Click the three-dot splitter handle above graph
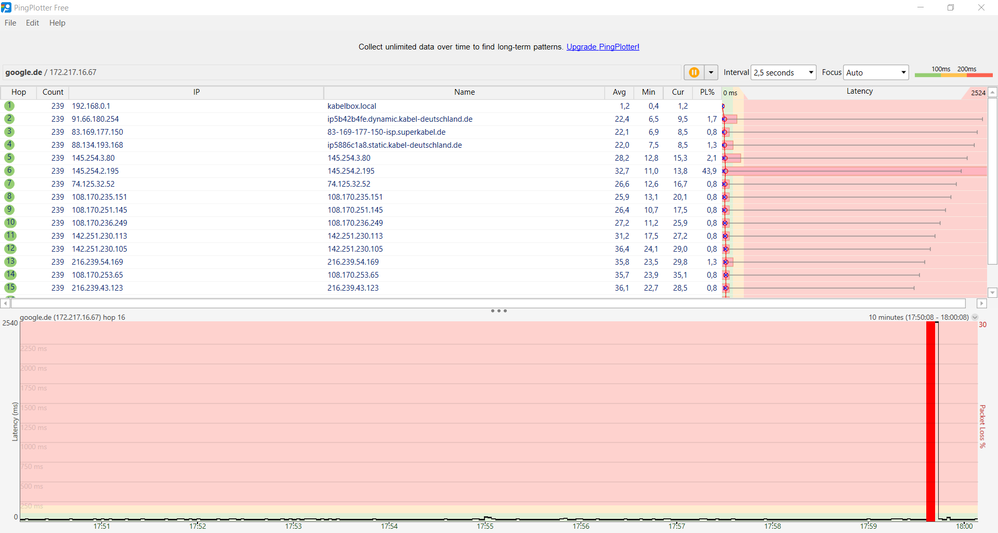Image resolution: width=998 pixels, height=533 pixels. tap(498, 311)
